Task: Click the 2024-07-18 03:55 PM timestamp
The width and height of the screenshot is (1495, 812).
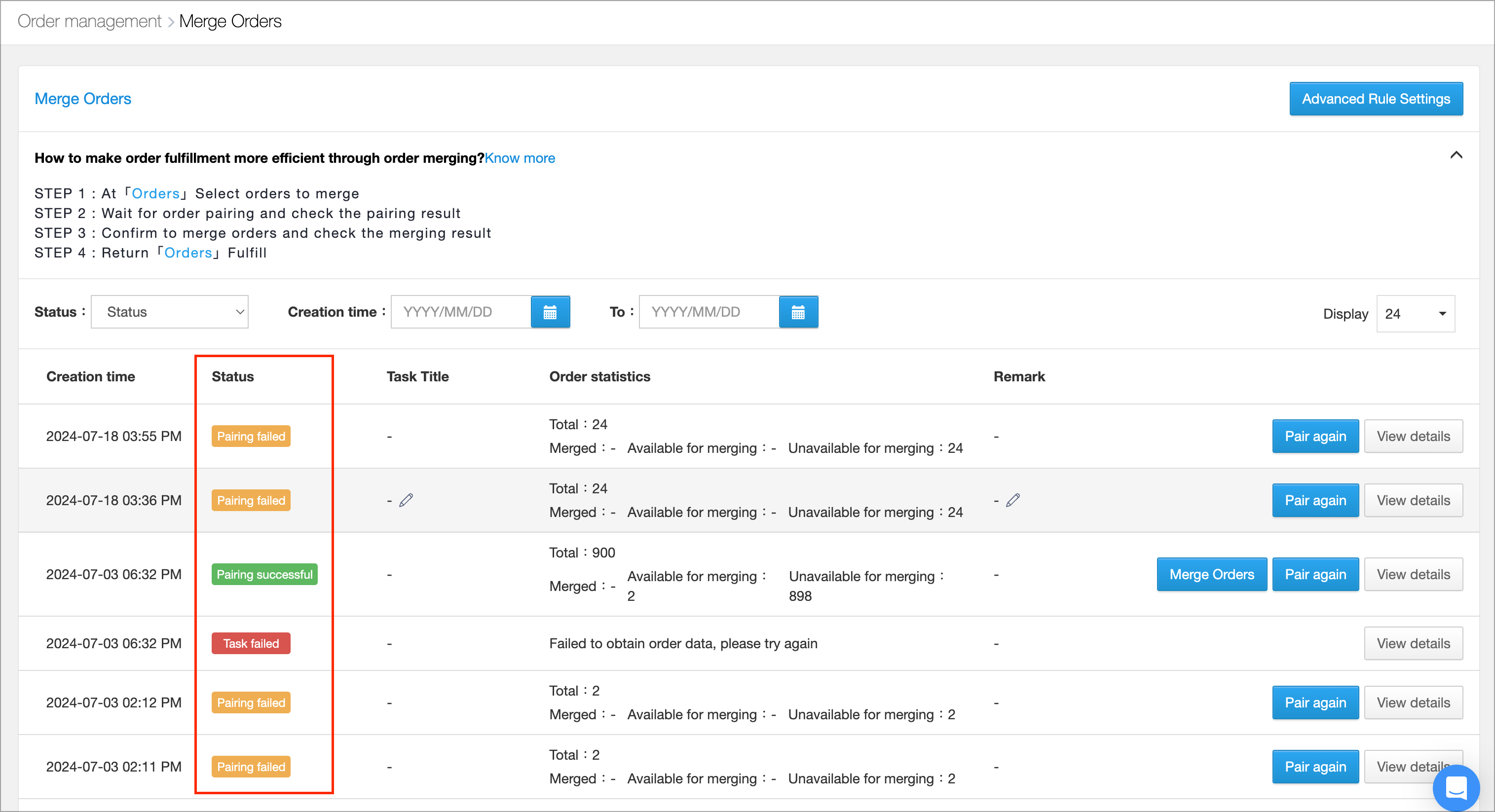Action: pos(114,436)
